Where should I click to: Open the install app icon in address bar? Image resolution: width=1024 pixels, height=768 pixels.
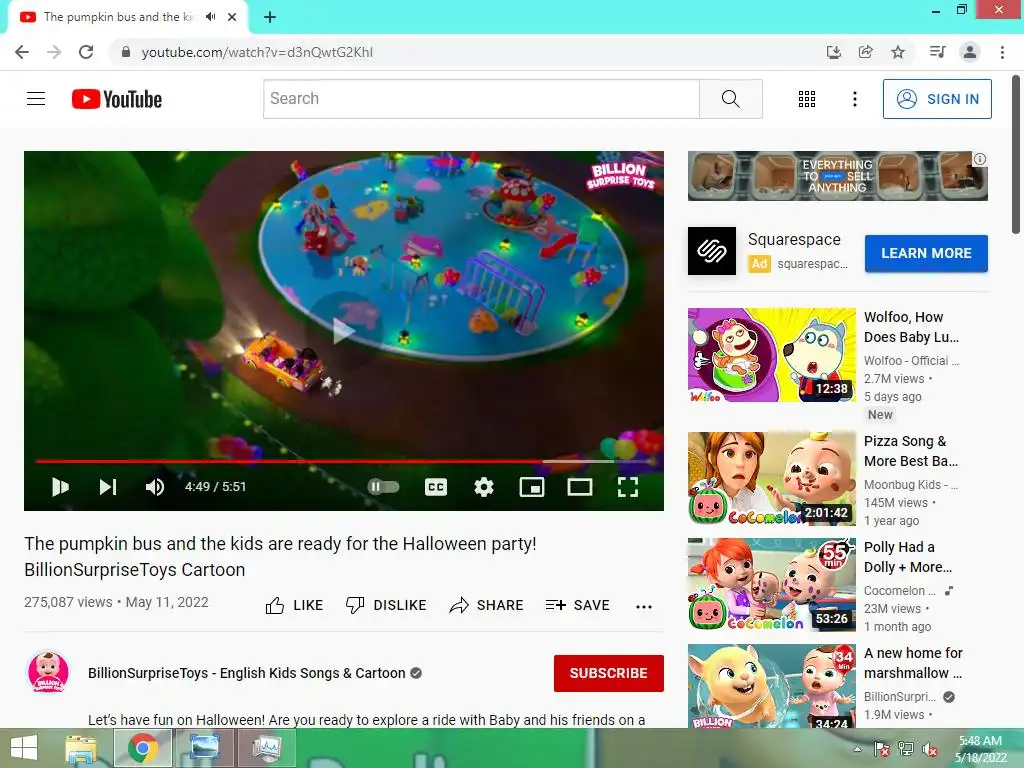coord(833,52)
